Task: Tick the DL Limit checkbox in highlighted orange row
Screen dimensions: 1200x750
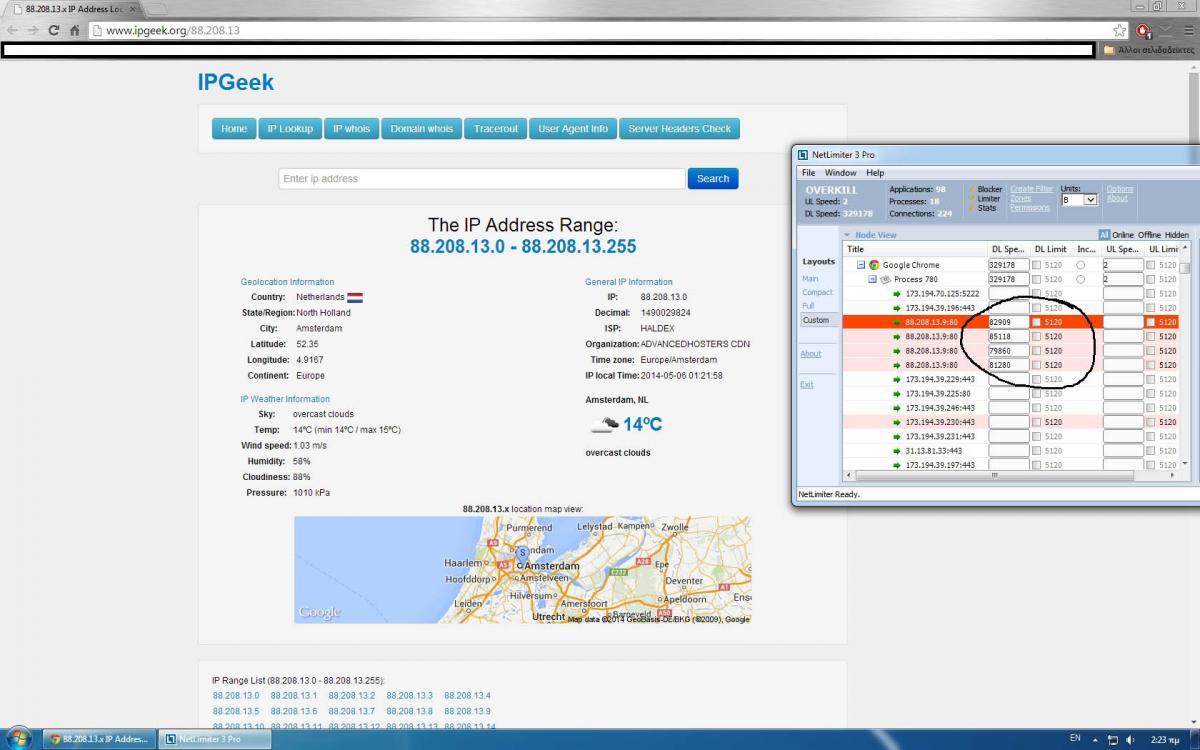Action: pos(1037,322)
